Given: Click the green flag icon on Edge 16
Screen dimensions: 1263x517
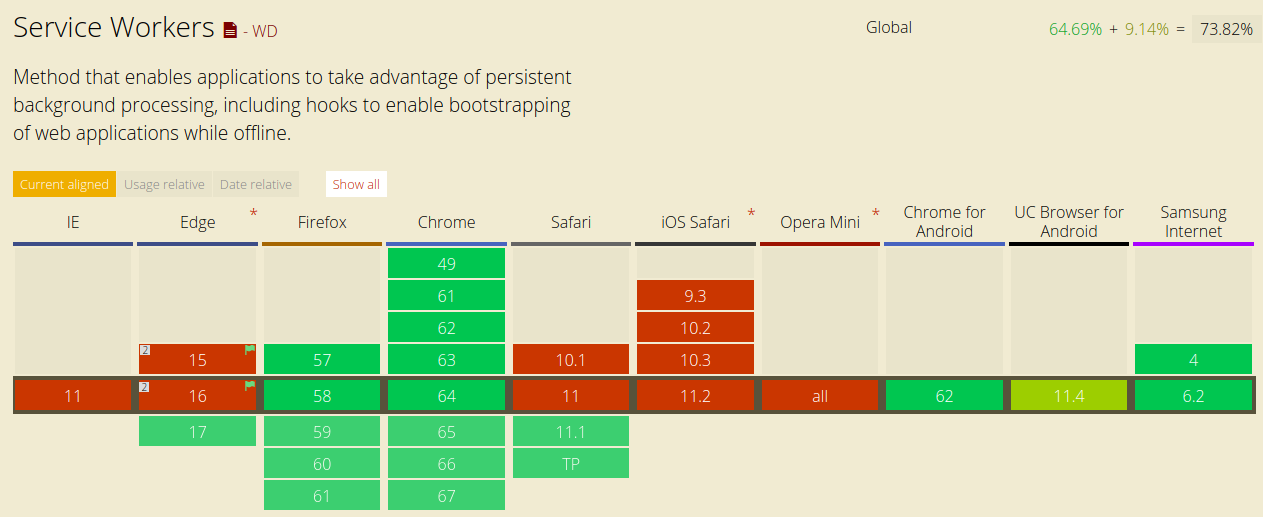Looking at the screenshot, I should click(250, 386).
